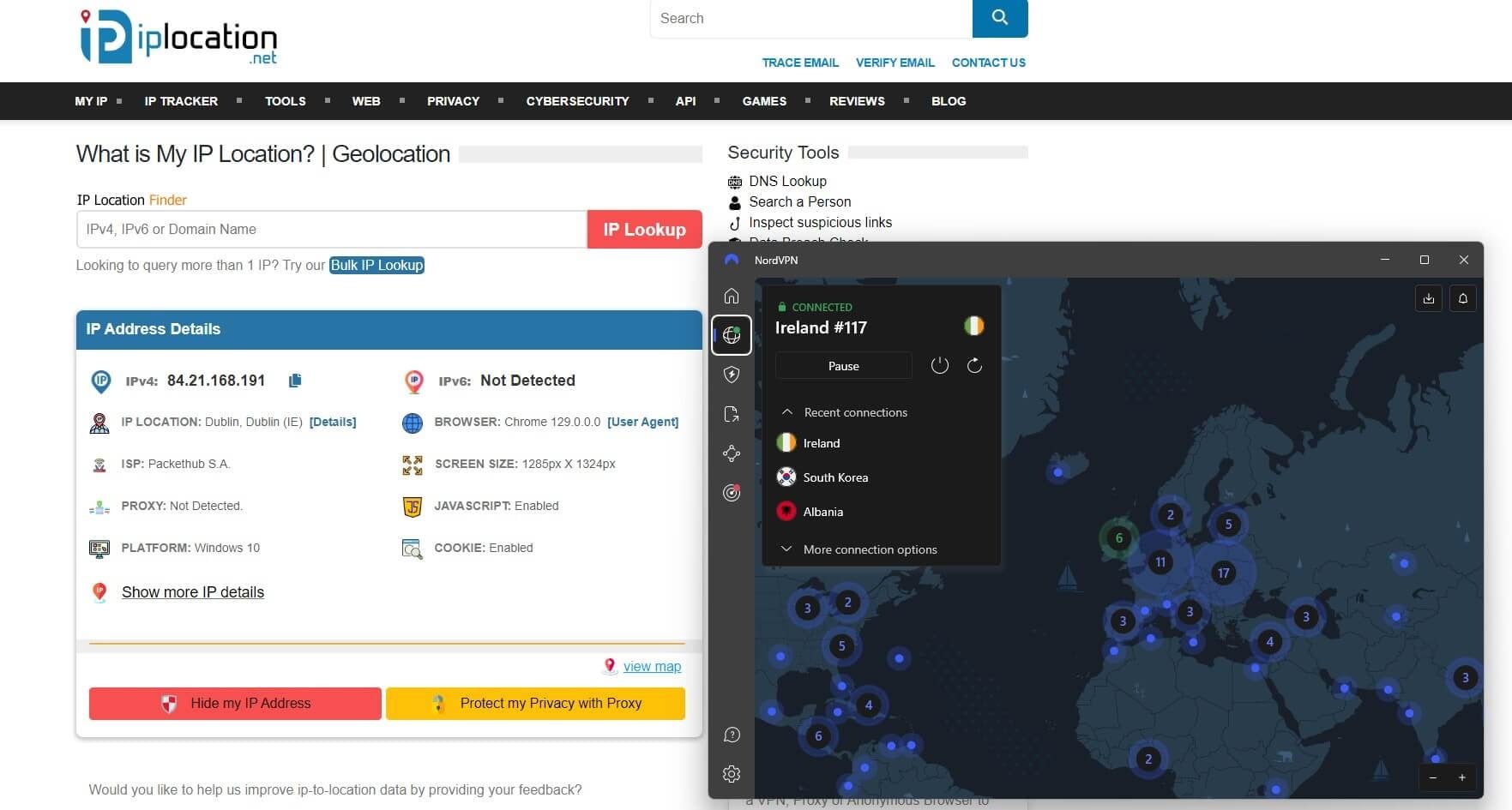
Task: Close the NordVPN window
Action: coord(1464,260)
